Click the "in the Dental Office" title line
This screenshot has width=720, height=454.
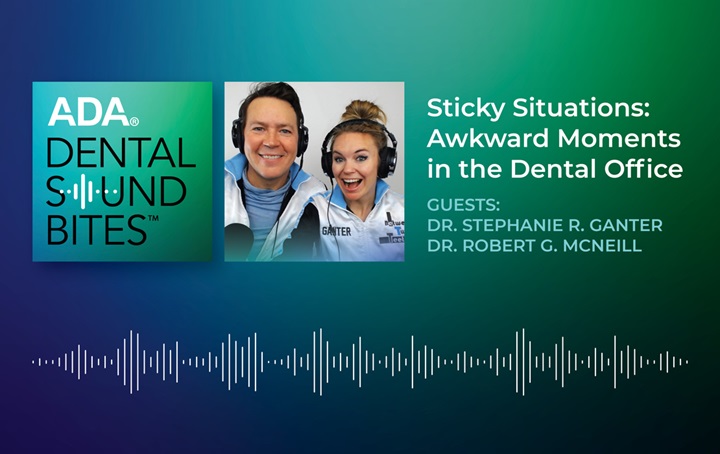555,169
